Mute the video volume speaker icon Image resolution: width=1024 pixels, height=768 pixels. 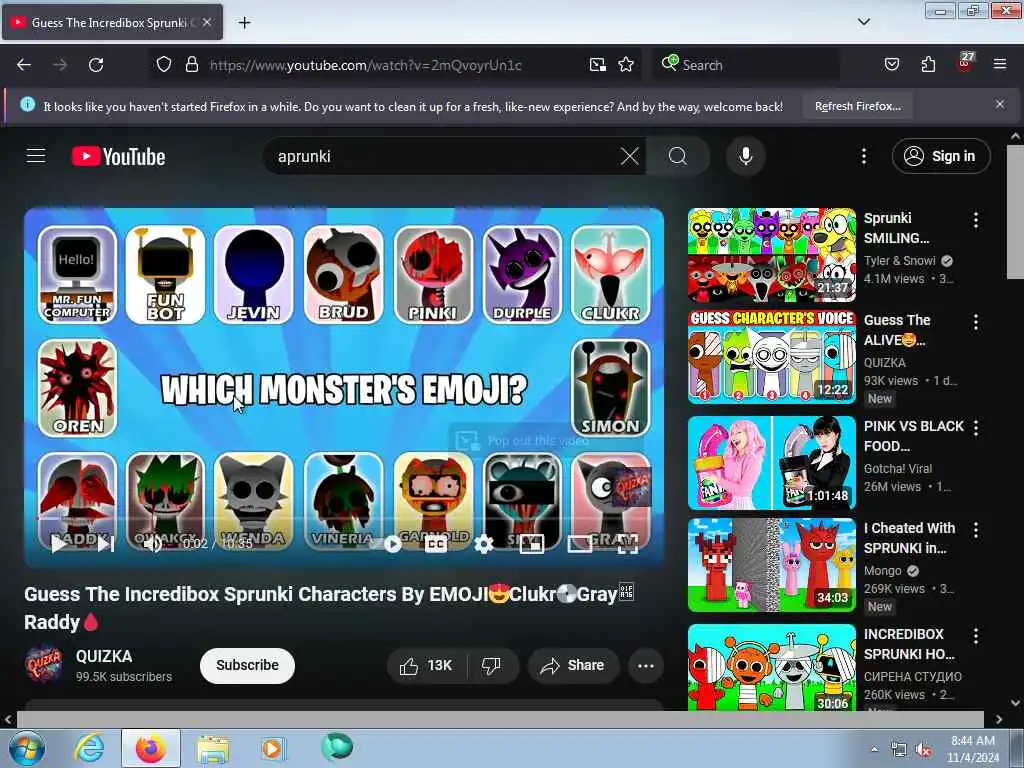click(153, 543)
